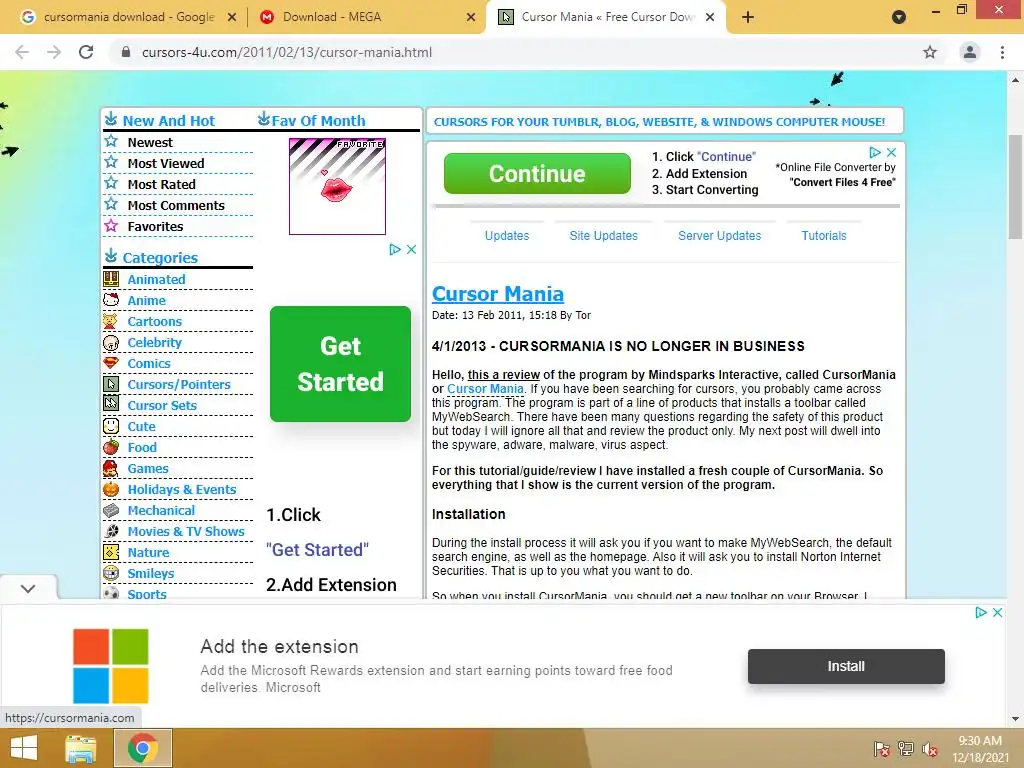Click the Cursor Sets category icon
This screenshot has height=768, width=1024.
click(111, 405)
